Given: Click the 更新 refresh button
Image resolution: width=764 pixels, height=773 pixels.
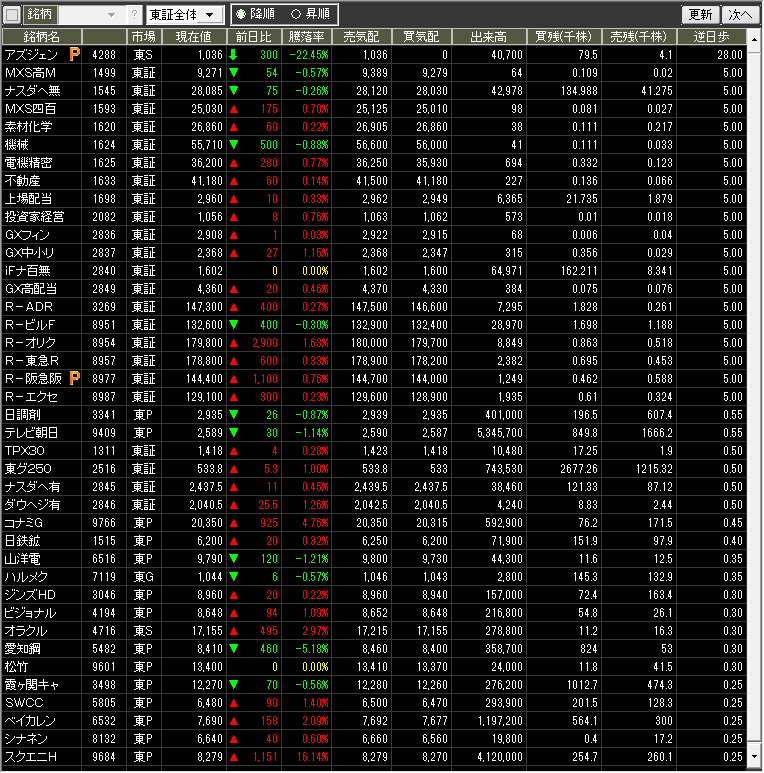Looking at the screenshot, I should (700, 15).
